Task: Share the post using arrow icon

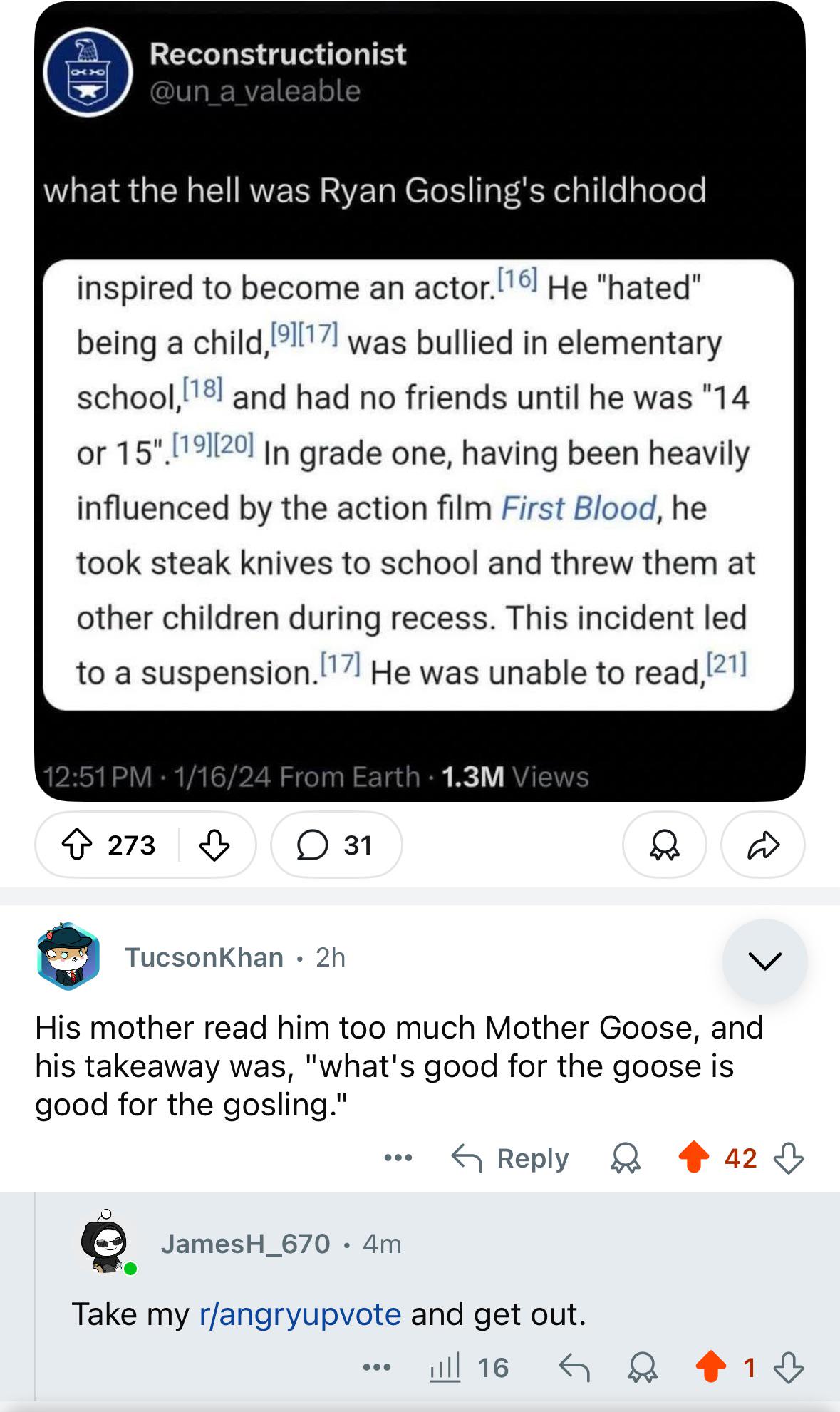Action: click(763, 845)
